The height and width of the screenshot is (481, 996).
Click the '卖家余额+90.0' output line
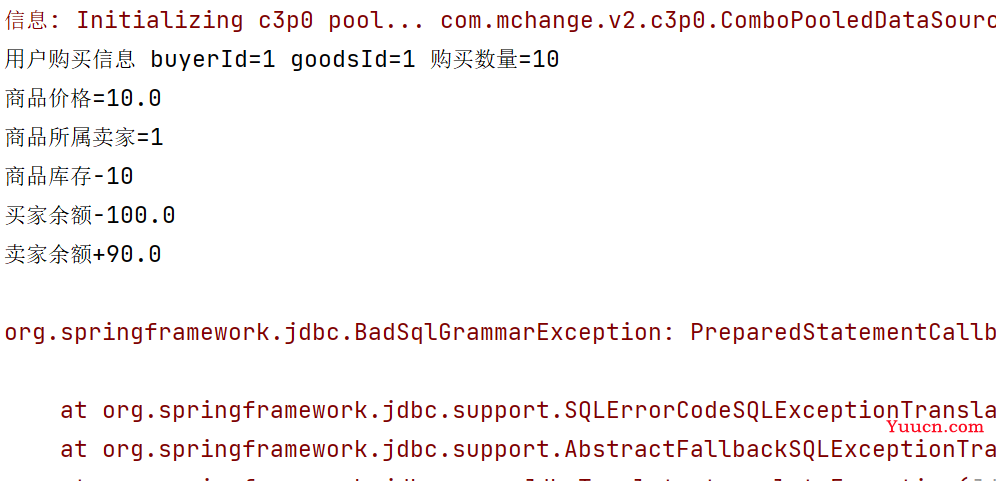coord(83,254)
